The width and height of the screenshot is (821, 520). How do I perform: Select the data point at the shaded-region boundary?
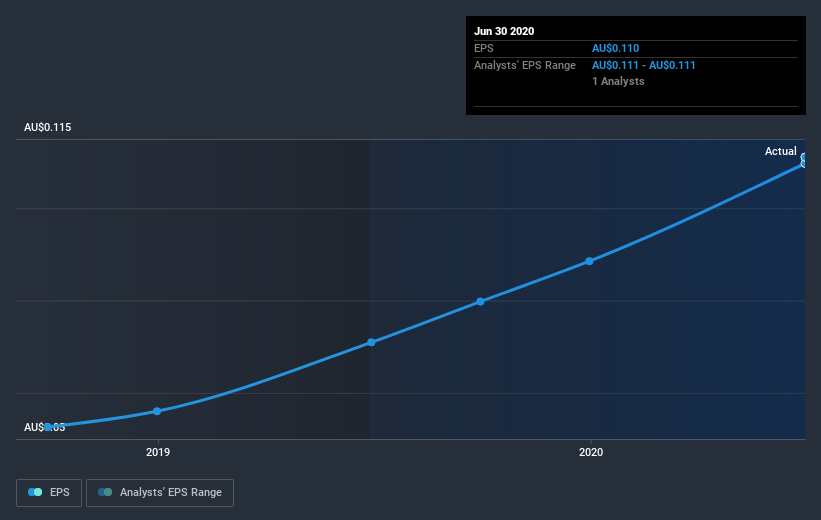coord(371,342)
